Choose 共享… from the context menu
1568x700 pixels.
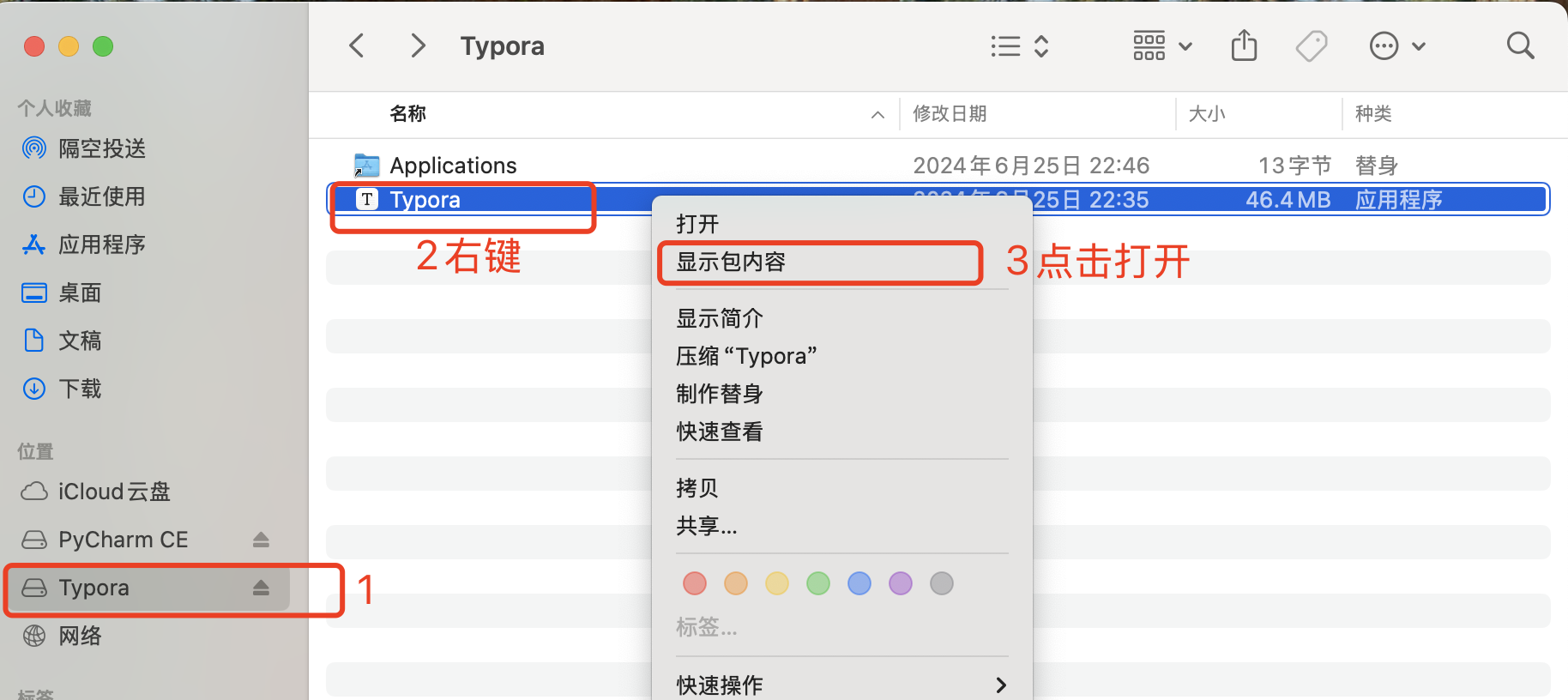[842, 526]
